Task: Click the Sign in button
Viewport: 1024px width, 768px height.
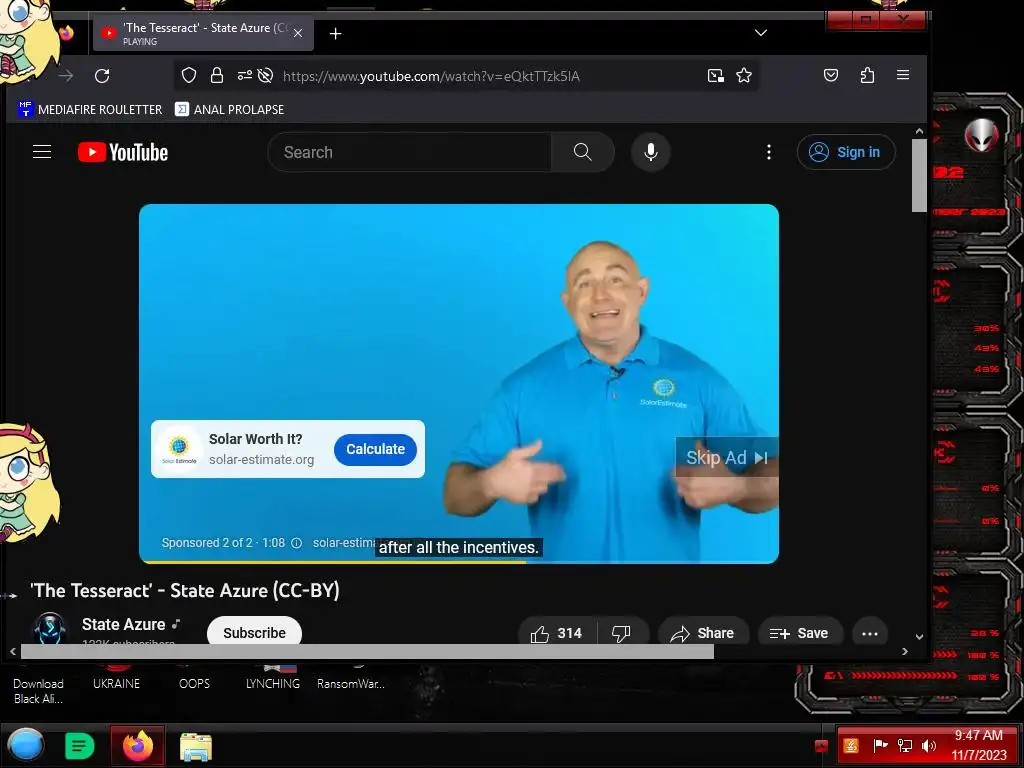Action: [x=846, y=152]
